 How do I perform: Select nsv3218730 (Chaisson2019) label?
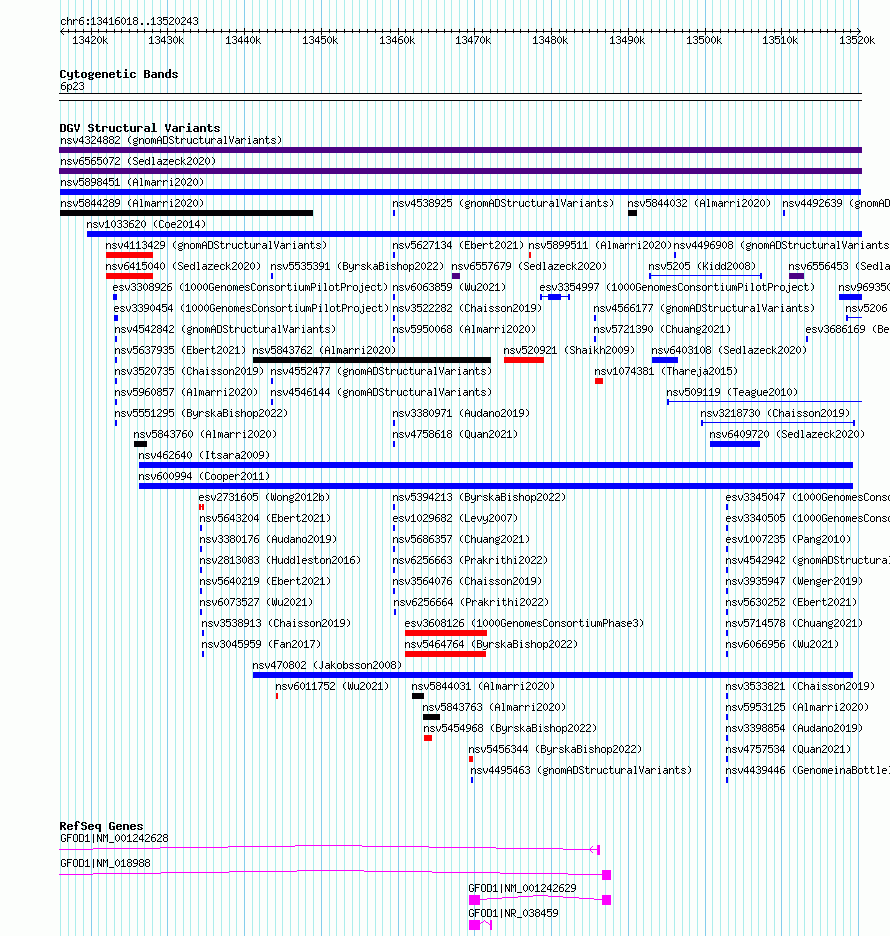775,413
